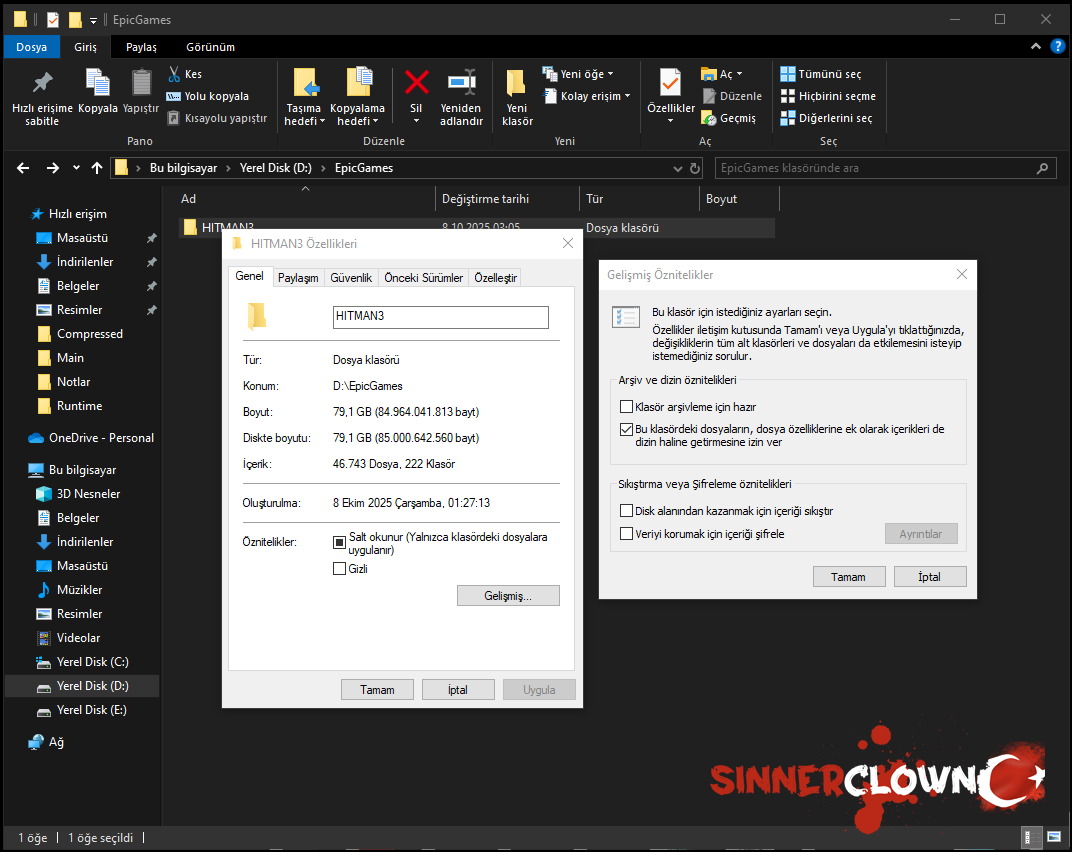Enable the Gizli checkbox
1072x852 pixels.
pyautogui.click(x=339, y=569)
